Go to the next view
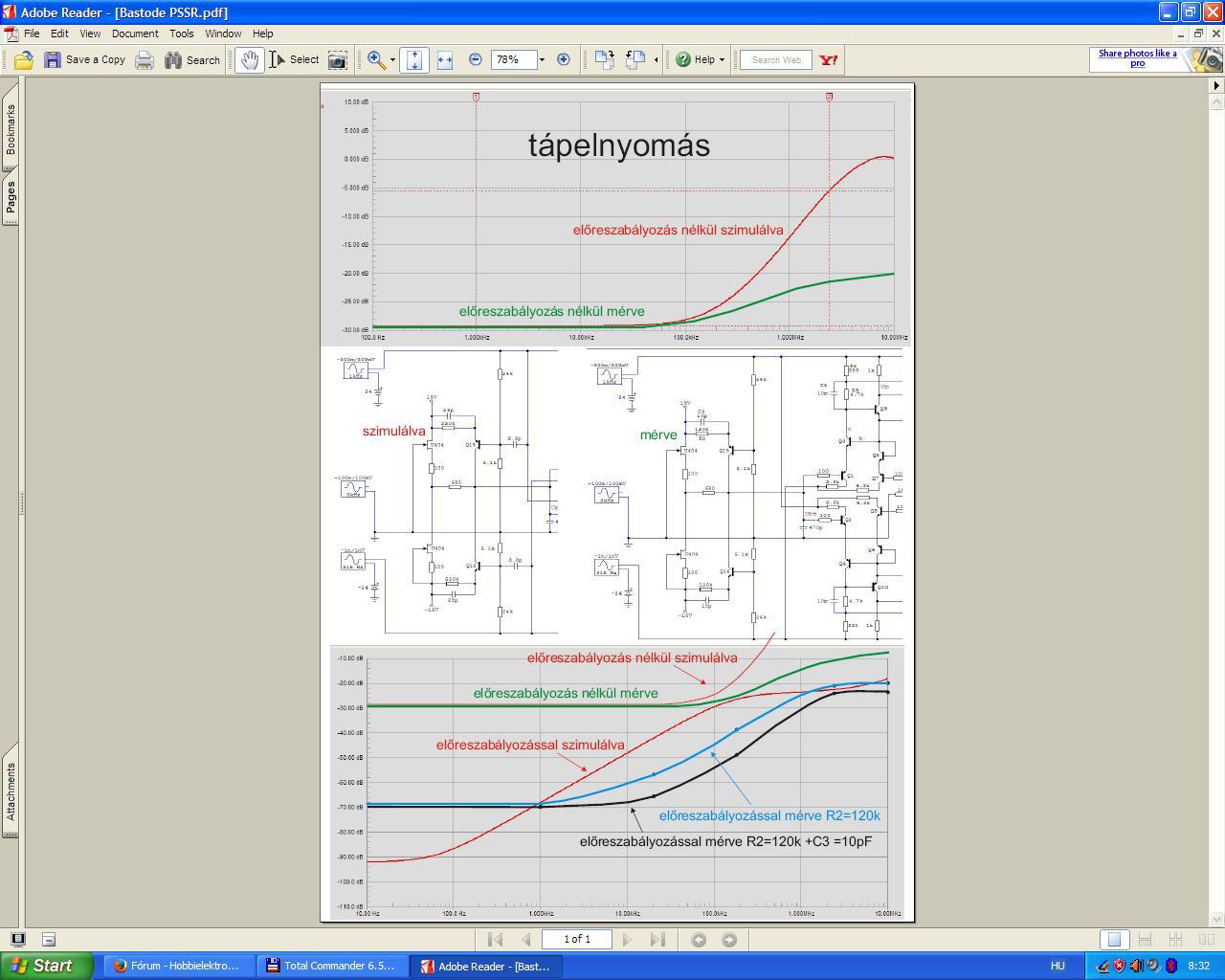The image size is (1225, 980). [x=729, y=940]
